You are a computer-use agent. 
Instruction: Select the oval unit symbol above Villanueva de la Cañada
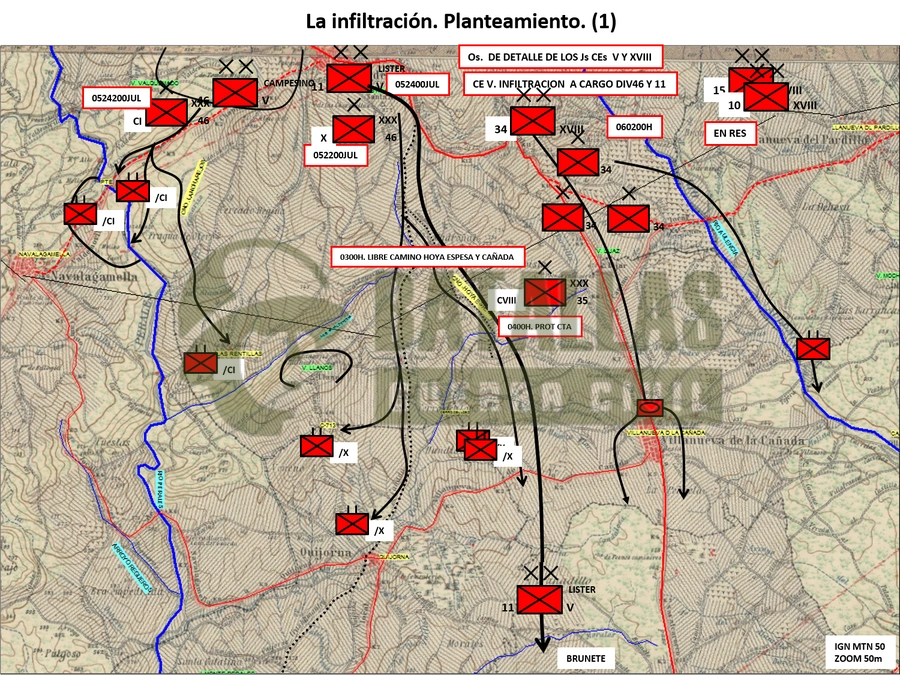click(x=650, y=408)
